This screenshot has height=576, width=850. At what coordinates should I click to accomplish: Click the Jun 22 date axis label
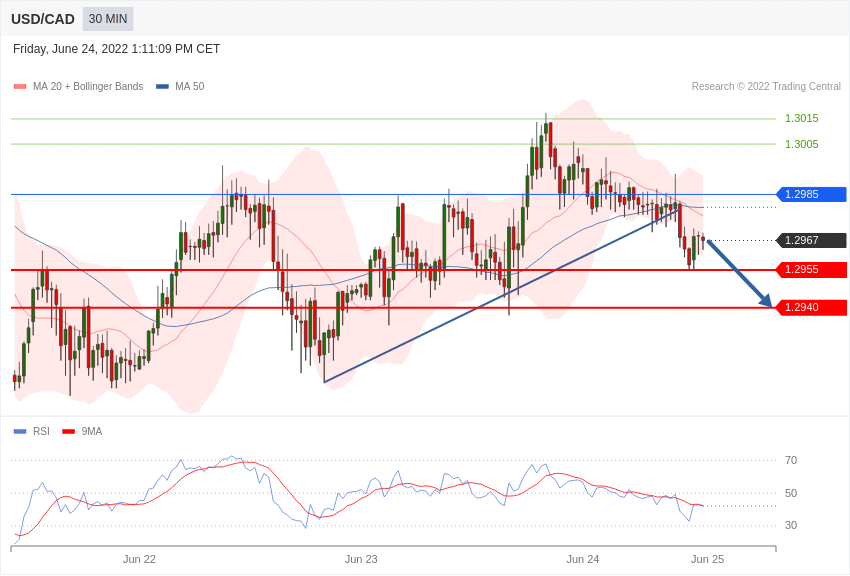coord(139,559)
